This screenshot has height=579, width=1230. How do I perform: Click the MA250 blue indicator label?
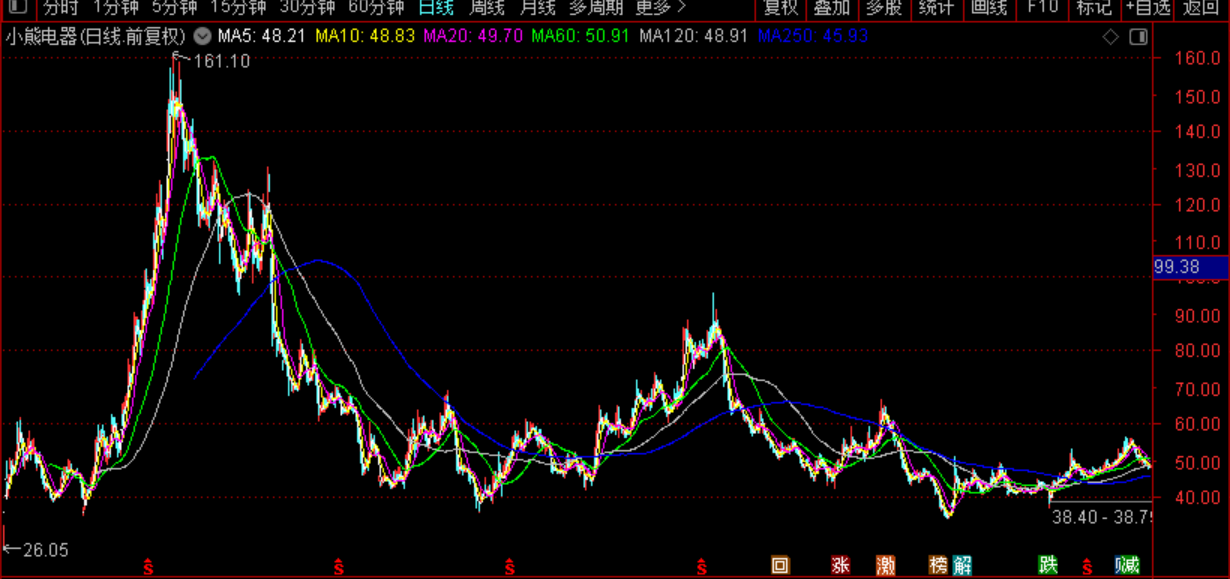[x=813, y=37]
